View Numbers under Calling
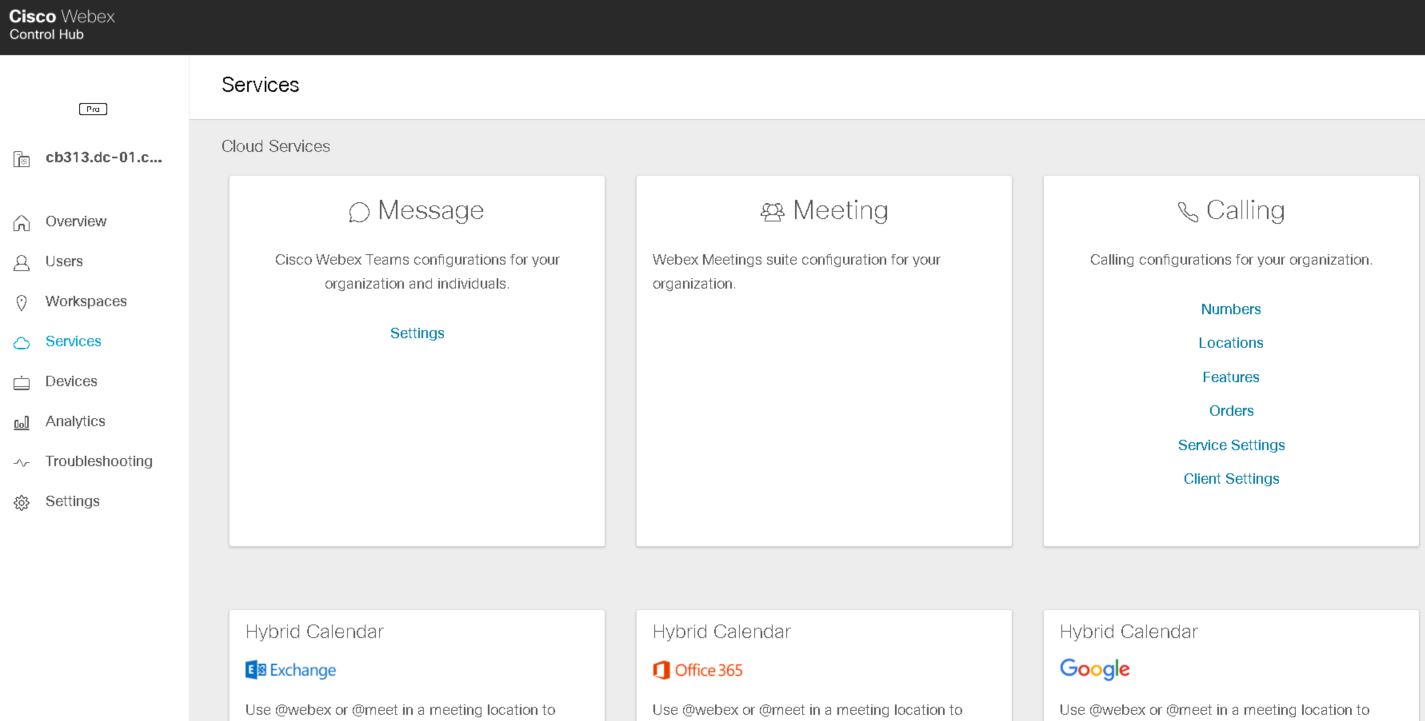 coord(1230,309)
